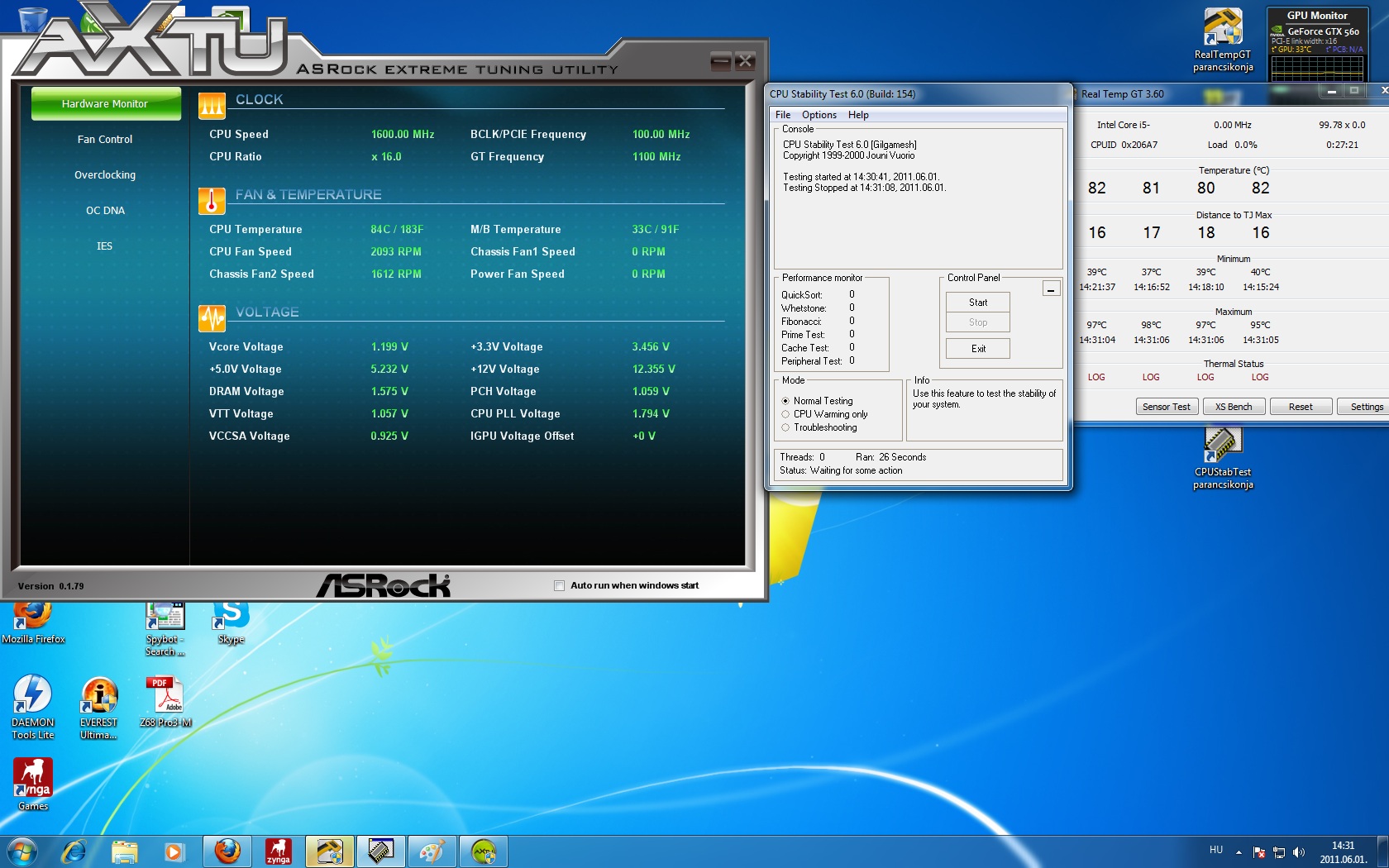Open Internet Explorer from the taskbar

coord(74,851)
